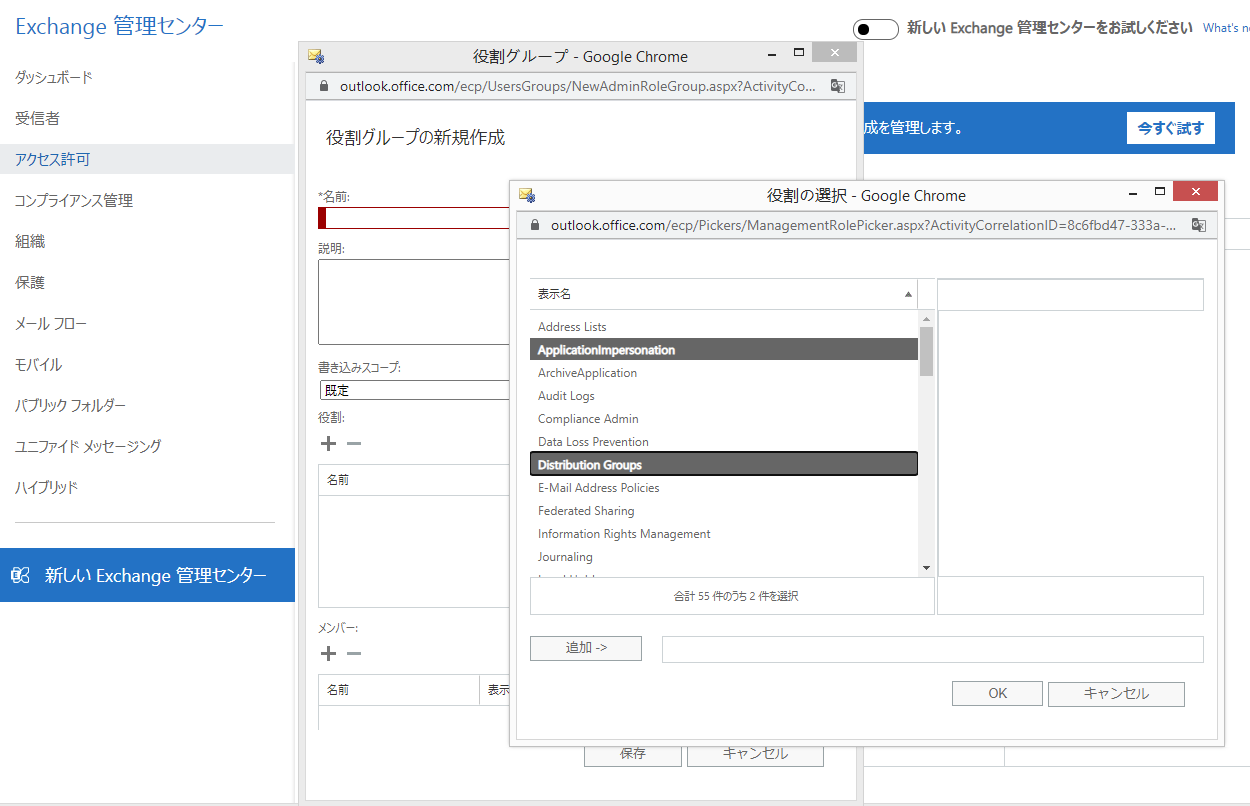The image size is (1250, 806).
Task: Select the Compliance Admin role
Action: pyautogui.click(x=724, y=419)
